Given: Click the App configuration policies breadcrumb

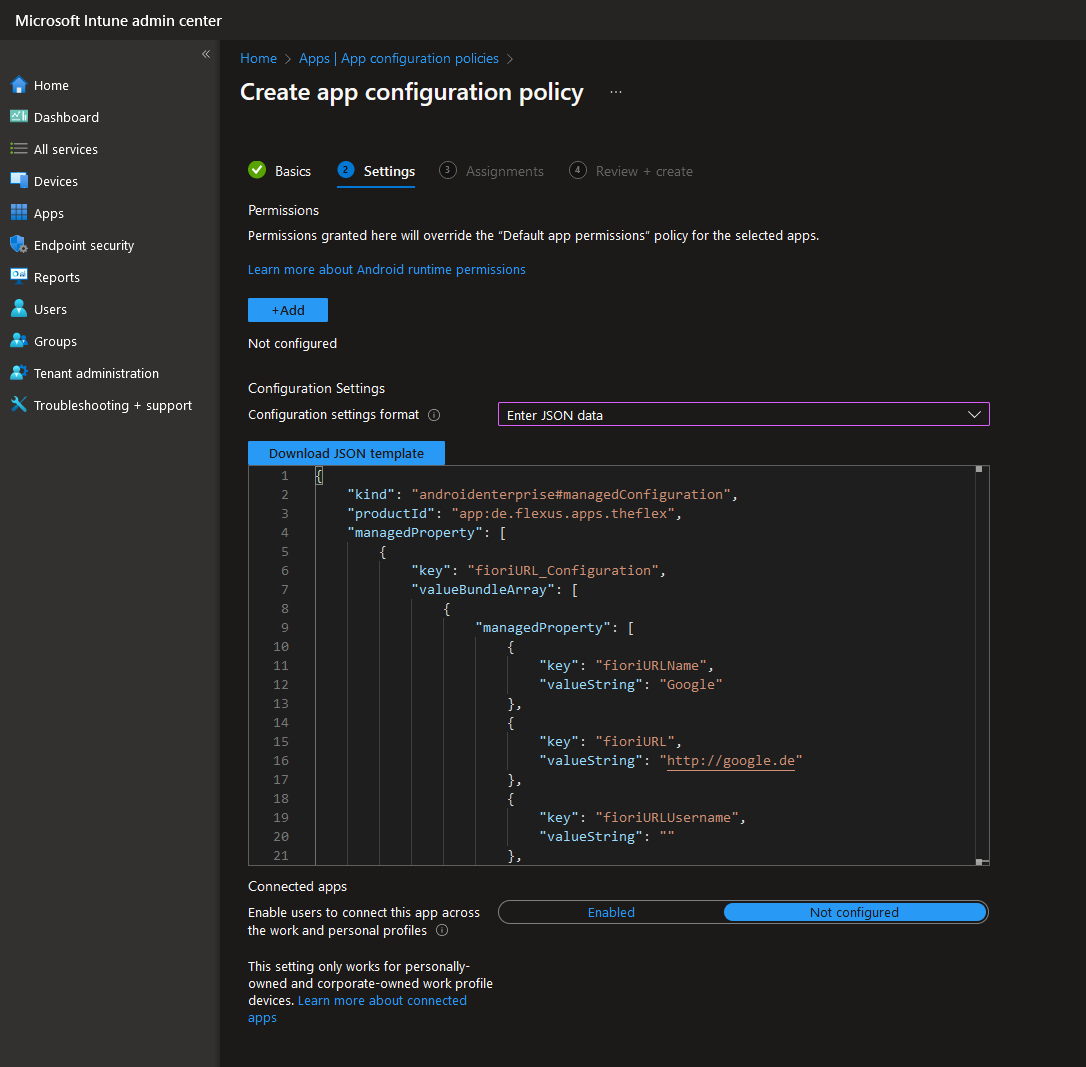Looking at the screenshot, I should [419, 58].
